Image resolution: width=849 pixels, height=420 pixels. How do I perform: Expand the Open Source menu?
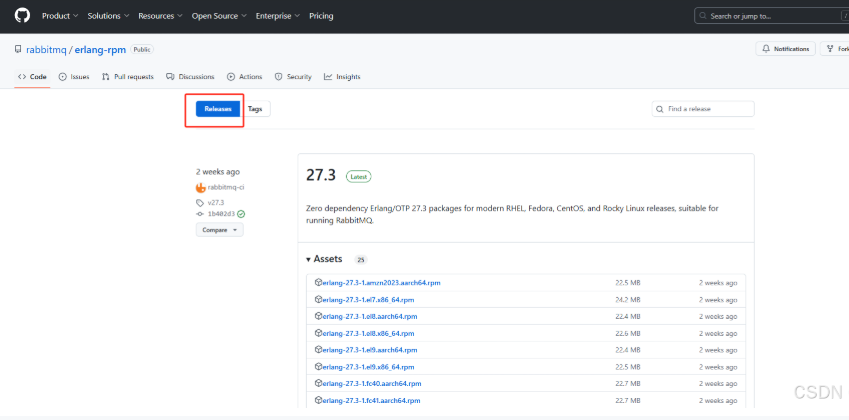[x=219, y=16]
